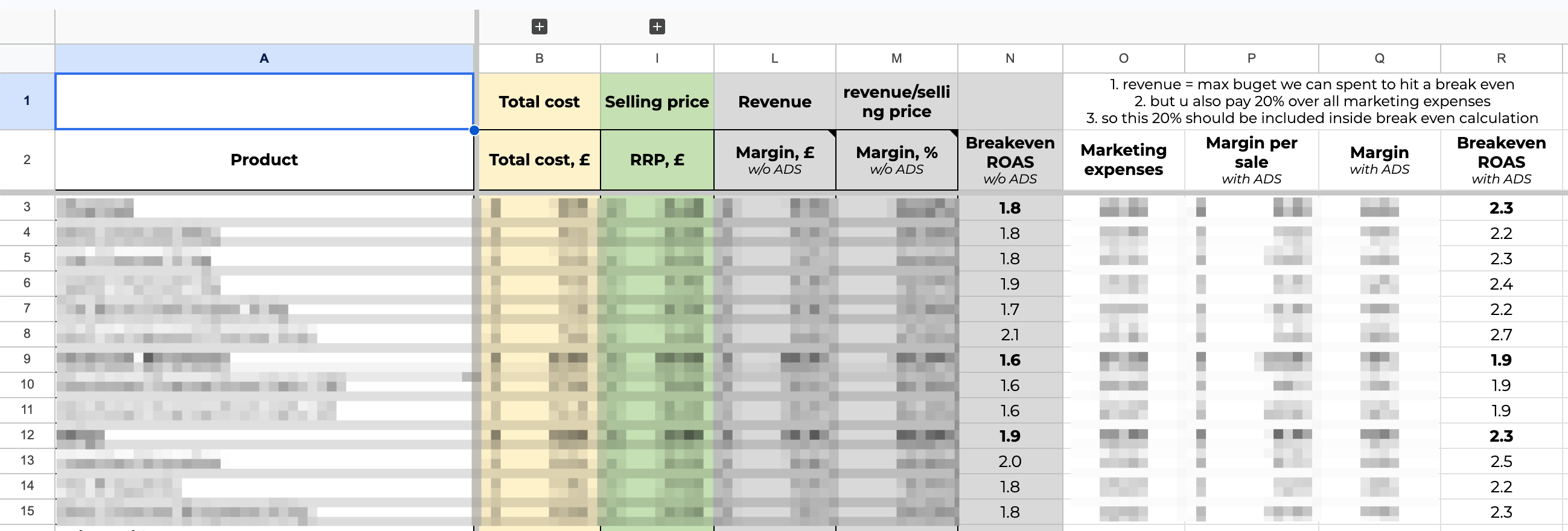Viewport: 1568px width, 531px height.
Task: Click the 2.7 value in column R
Action: click(1501, 334)
